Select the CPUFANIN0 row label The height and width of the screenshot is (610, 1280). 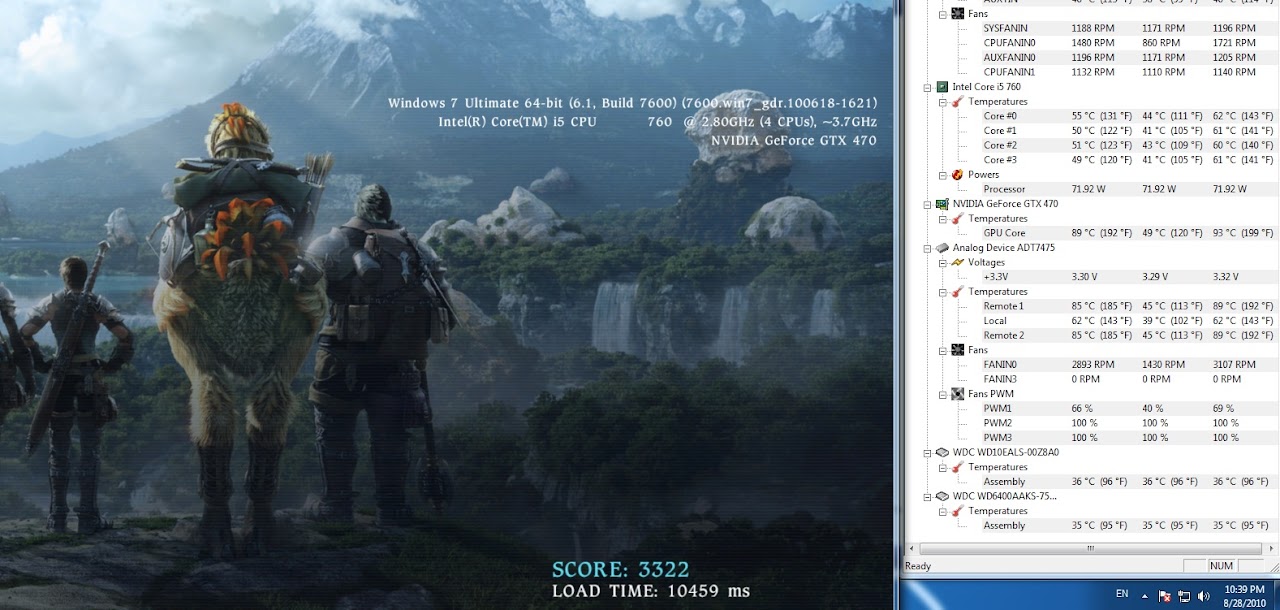[1009, 43]
